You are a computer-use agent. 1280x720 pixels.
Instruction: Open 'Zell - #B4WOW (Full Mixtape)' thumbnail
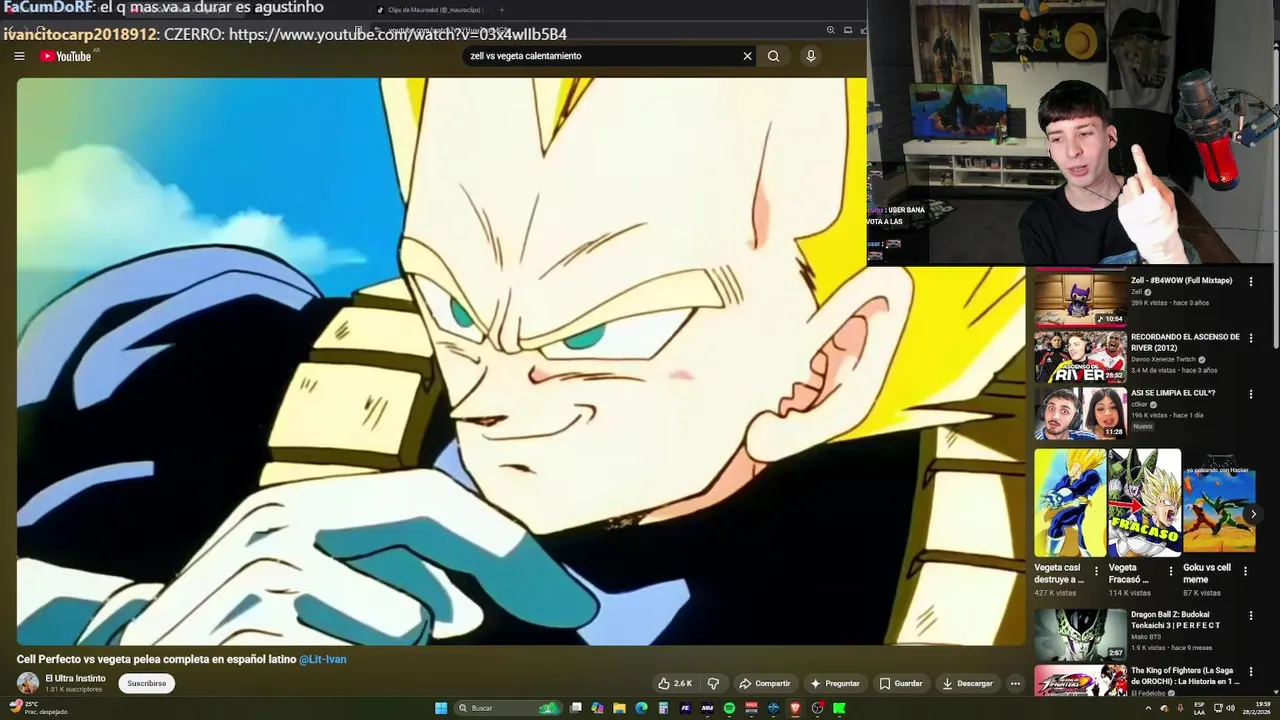tap(1080, 299)
